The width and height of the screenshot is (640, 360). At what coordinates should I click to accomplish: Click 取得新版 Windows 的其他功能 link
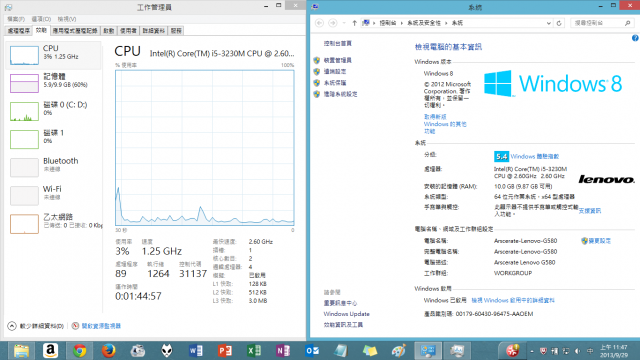445,124
